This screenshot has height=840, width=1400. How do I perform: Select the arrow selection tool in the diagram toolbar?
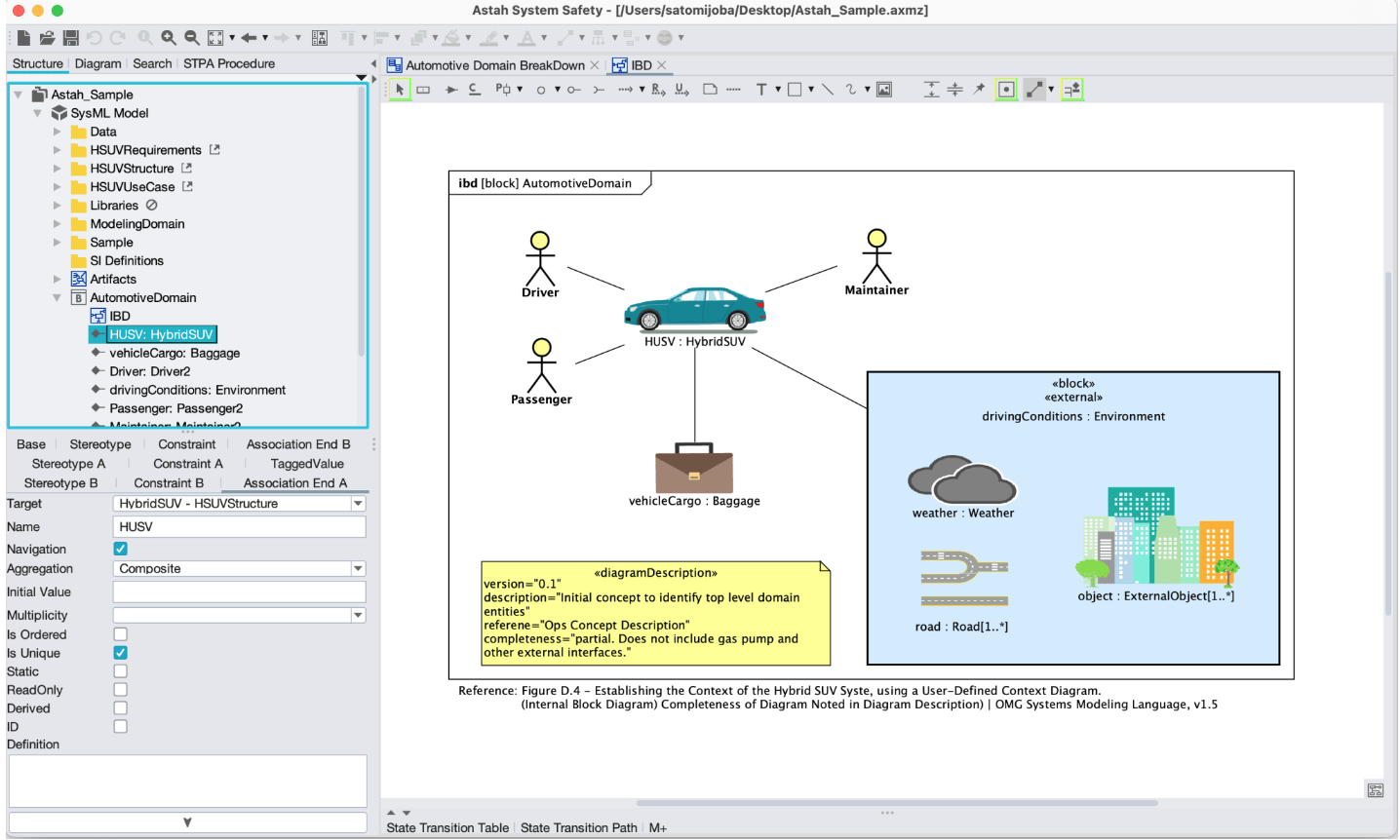(401, 89)
